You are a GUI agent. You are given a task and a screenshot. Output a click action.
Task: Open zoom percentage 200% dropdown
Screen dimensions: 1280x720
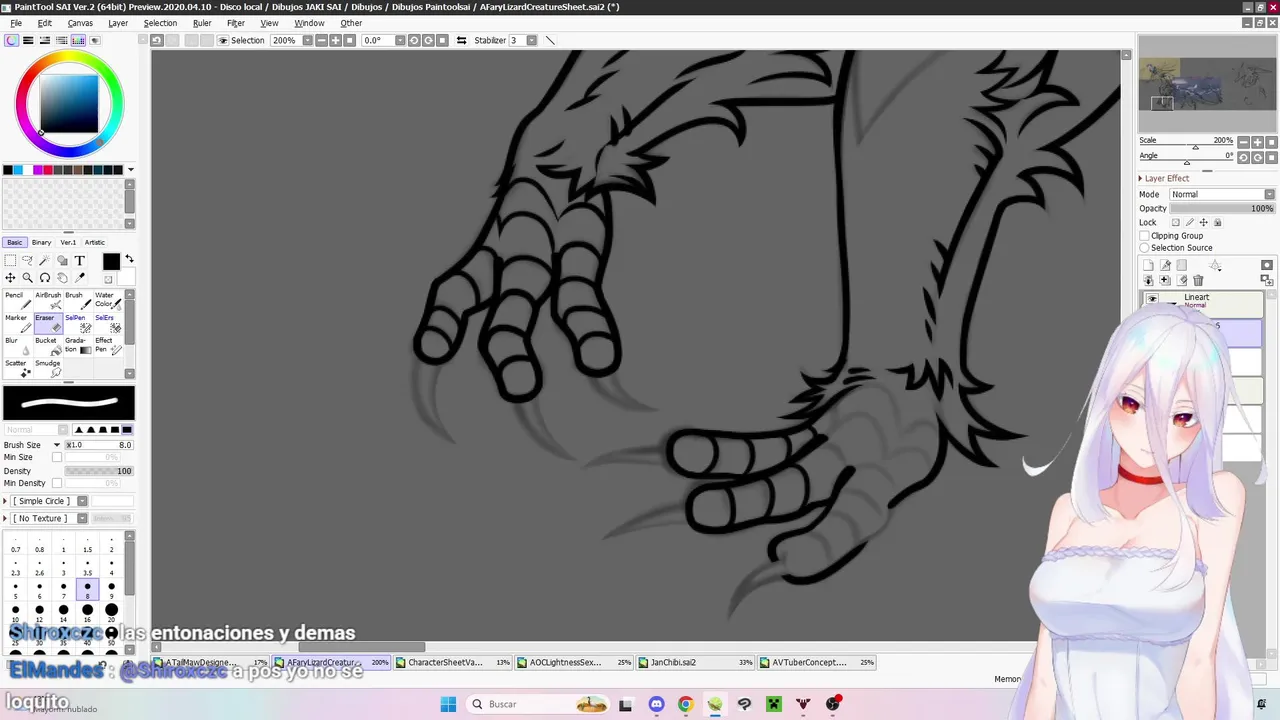pos(307,40)
